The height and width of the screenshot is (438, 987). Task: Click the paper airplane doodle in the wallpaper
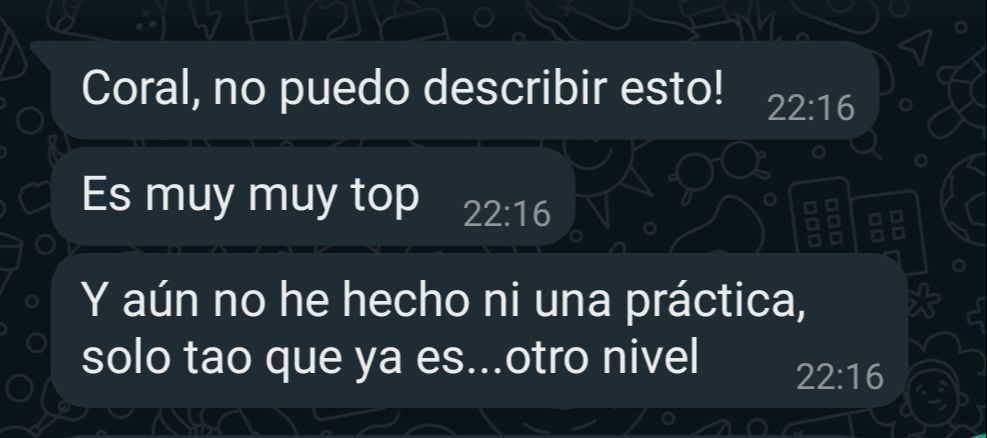pyautogui.click(x=915, y=47)
